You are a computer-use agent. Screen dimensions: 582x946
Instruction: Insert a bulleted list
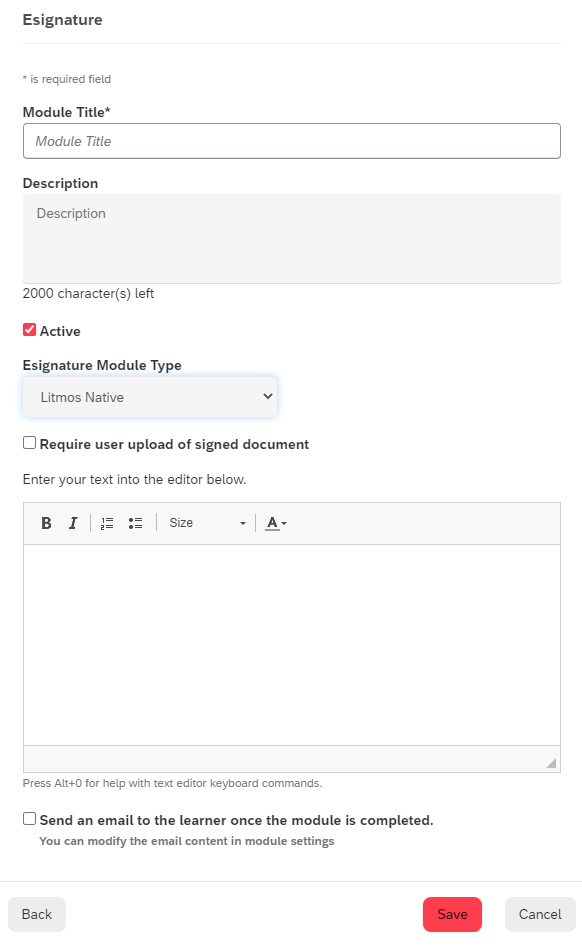(x=135, y=523)
